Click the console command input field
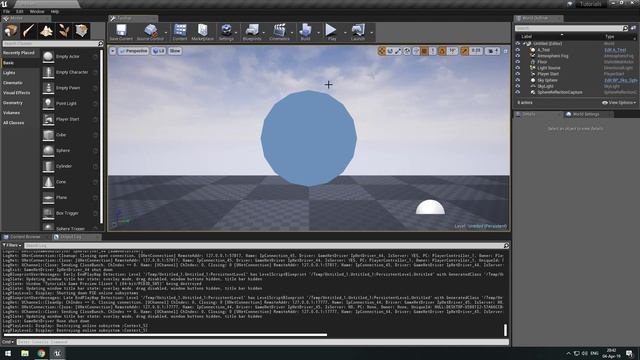This screenshot has height=360, width=640. coord(262,342)
